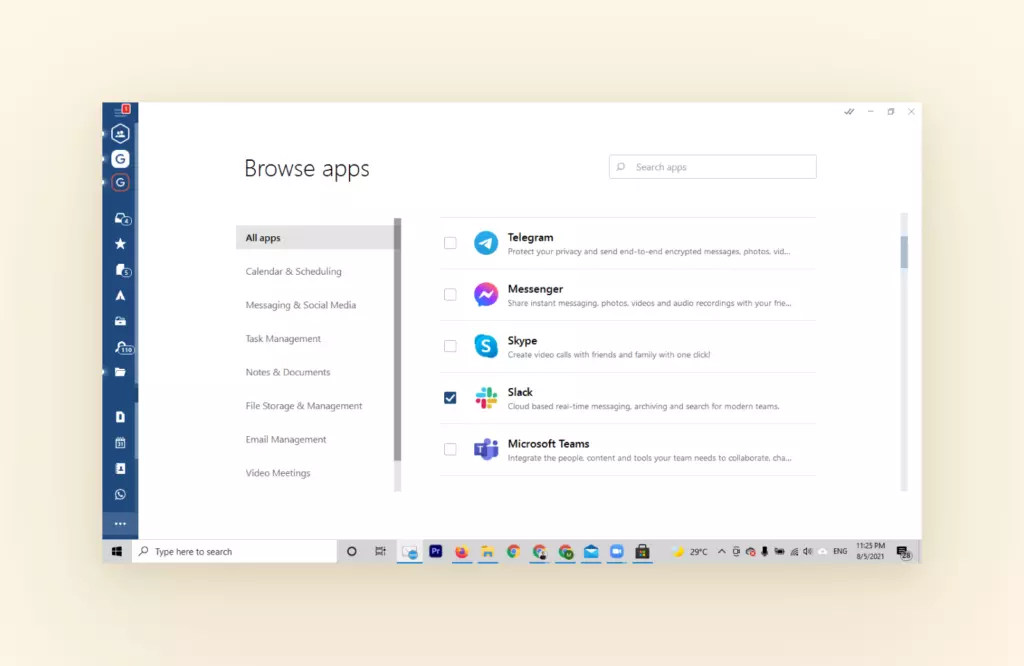The width and height of the screenshot is (1024, 666).
Task: Click the favorites star icon in the sidebar
Action: pyautogui.click(x=120, y=242)
